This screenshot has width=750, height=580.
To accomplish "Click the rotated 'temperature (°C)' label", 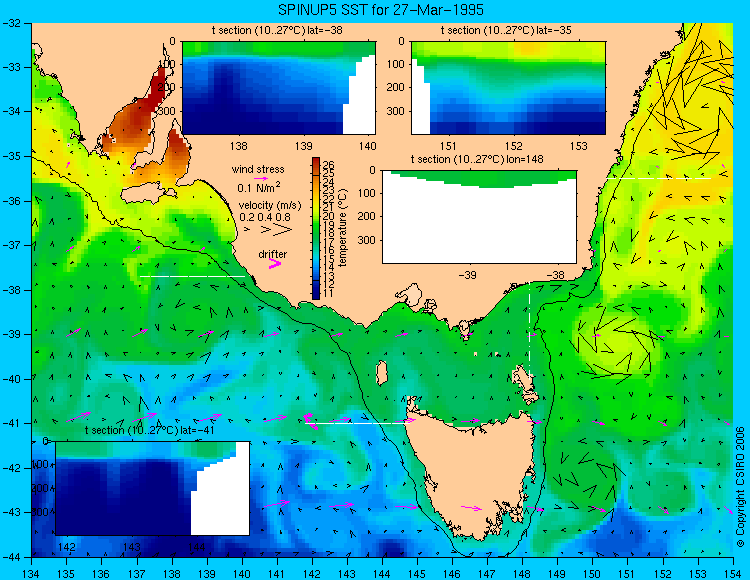I will (x=342, y=228).
